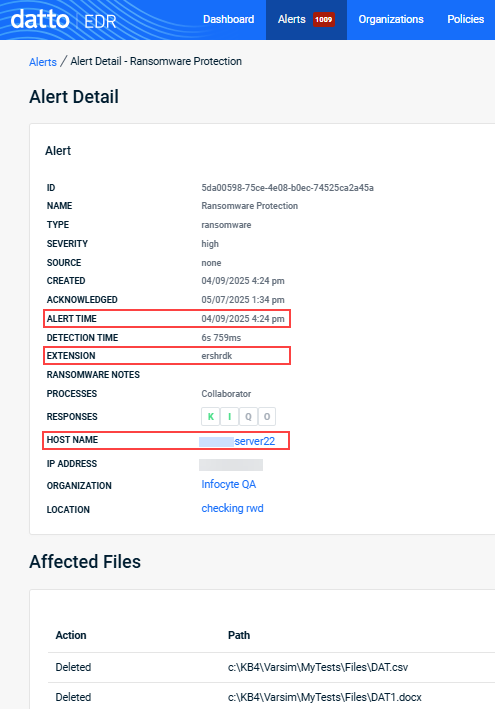Select the DAT.csv affected file row
This screenshot has height=709, width=495.
pyautogui.click(x=271, y=667)
